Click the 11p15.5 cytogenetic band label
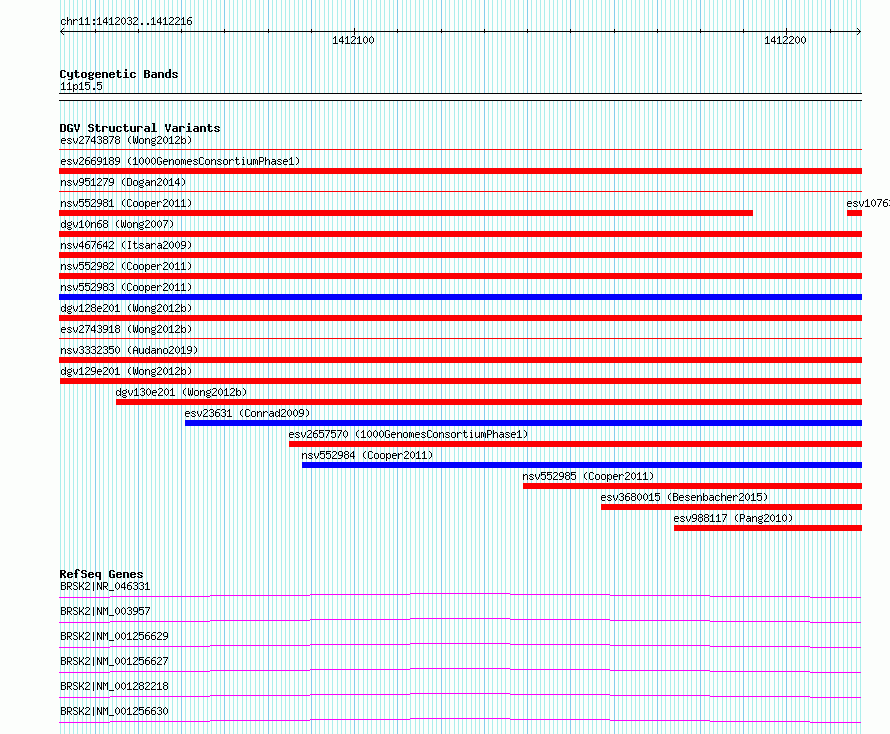890x734 pixels. pos(81,86)
